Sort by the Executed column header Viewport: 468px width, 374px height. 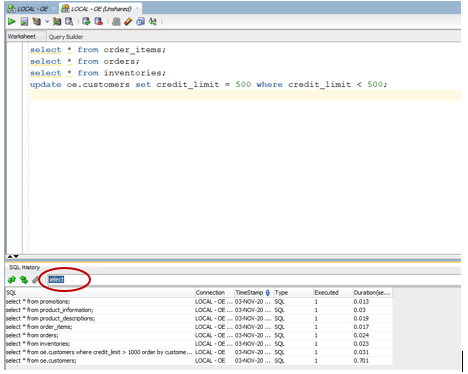point(333,293)
